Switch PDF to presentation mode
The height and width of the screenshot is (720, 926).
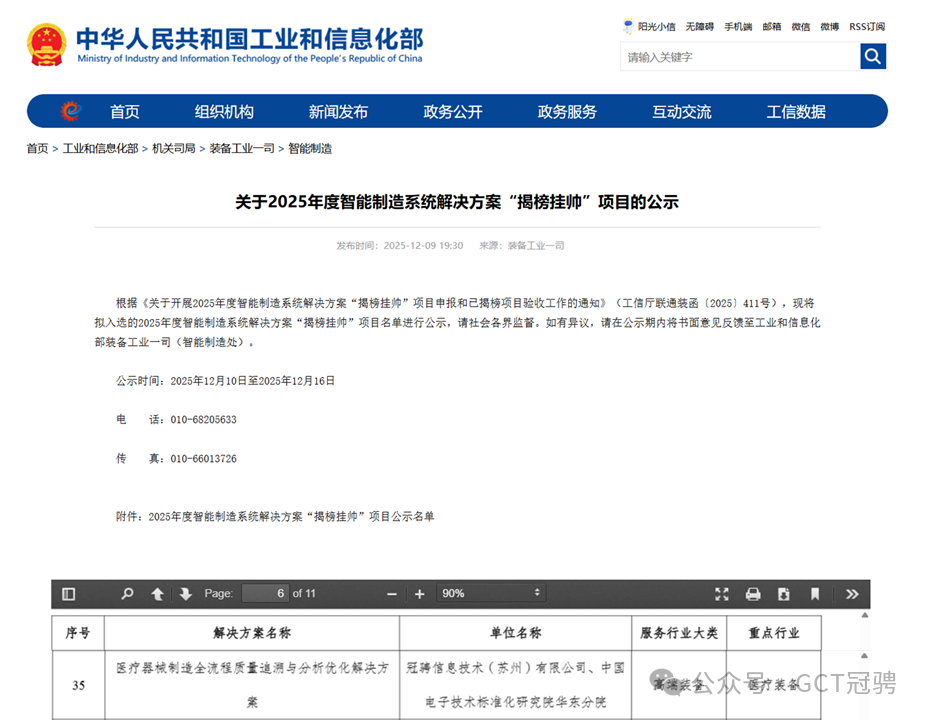click(x=722, y=594)
